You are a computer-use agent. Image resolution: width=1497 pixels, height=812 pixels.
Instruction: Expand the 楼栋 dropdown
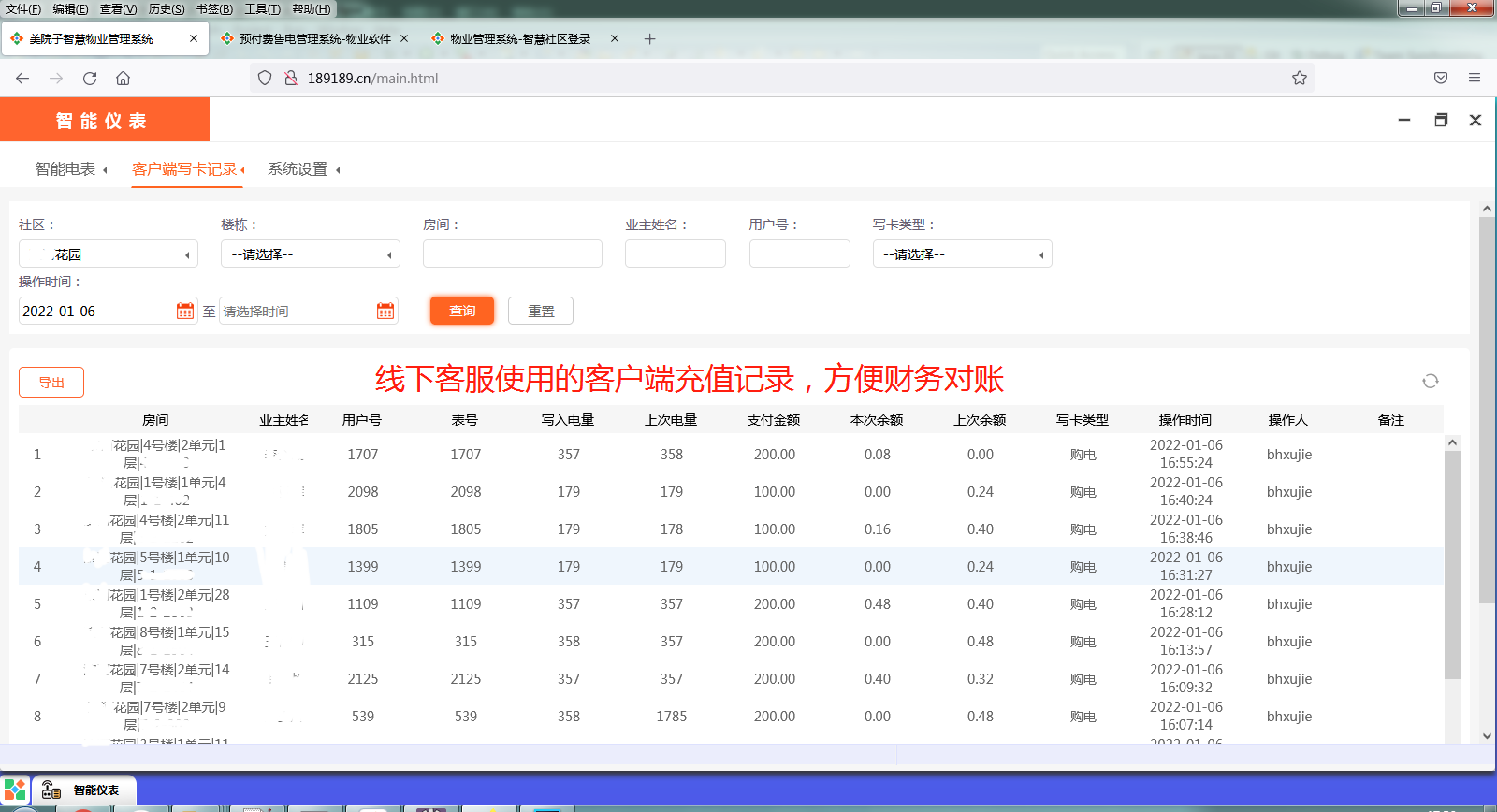pyautogui.click(x=311, y=254)
